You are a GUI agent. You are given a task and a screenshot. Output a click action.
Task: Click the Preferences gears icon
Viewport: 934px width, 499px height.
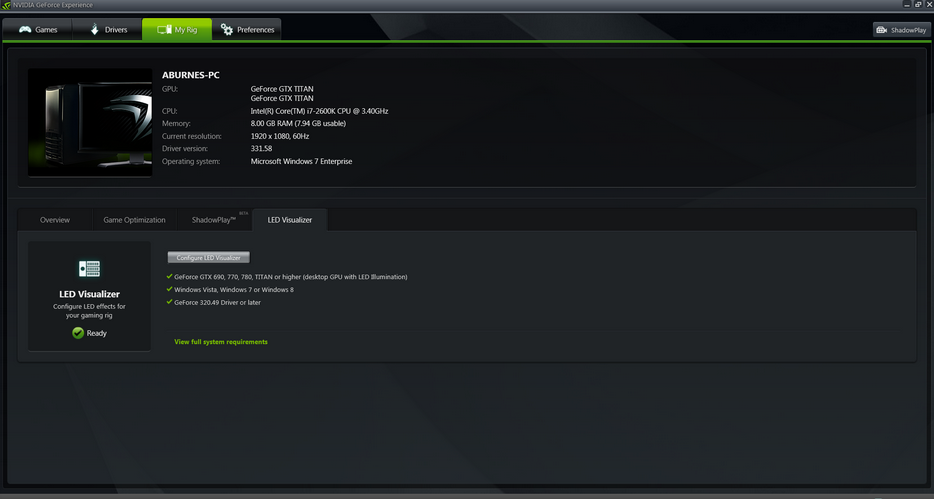click(x=227, y=29)
